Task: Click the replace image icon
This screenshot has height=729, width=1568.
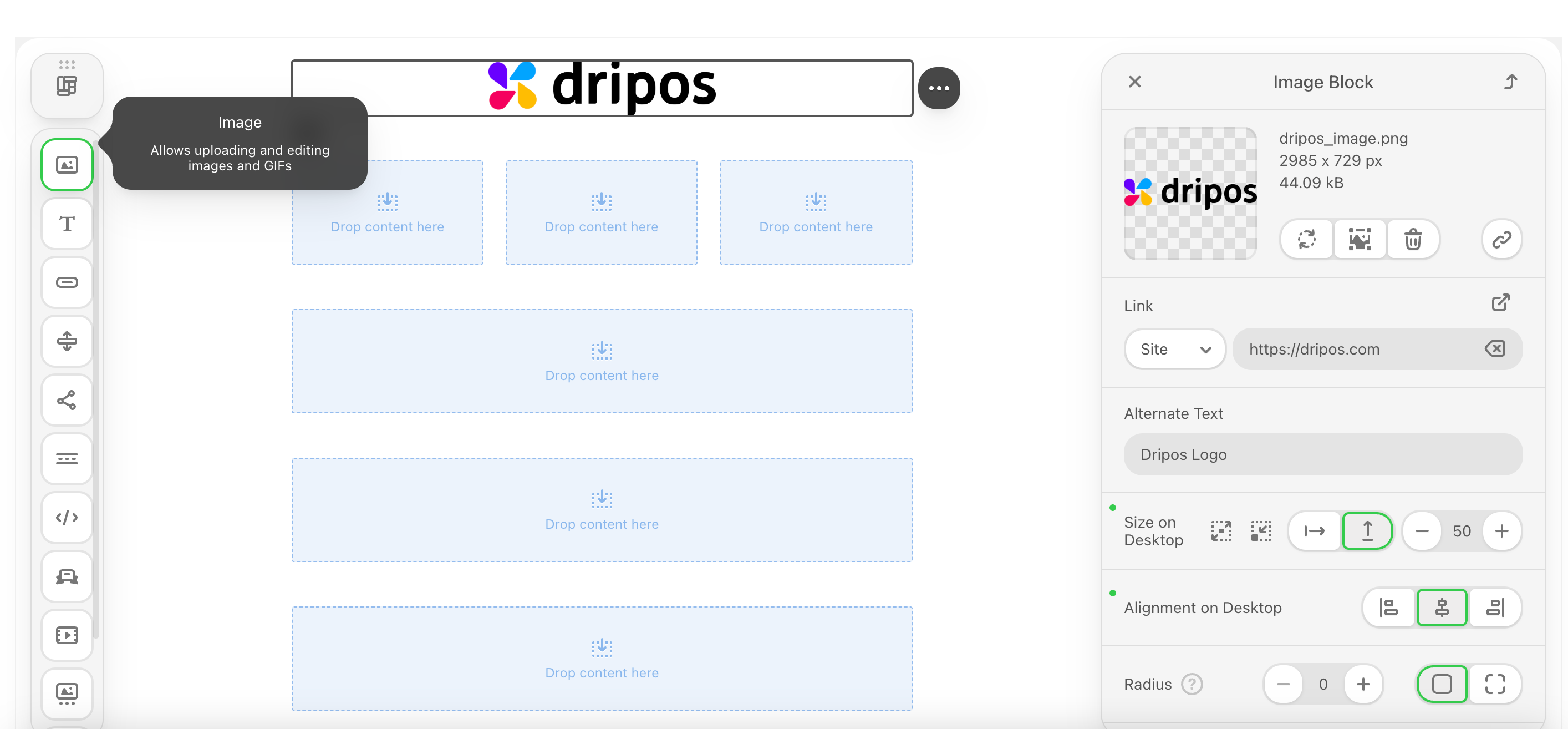Action: coord(1307,239)
